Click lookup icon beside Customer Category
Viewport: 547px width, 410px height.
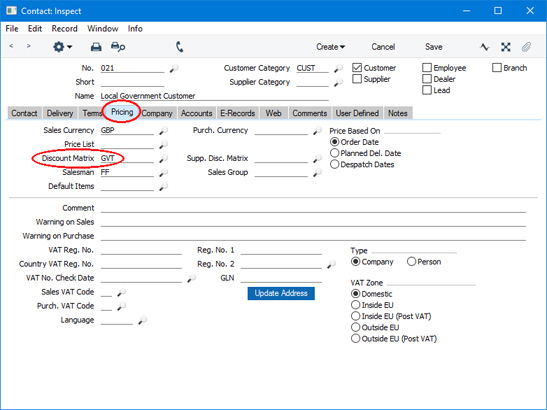coord(338,68)
